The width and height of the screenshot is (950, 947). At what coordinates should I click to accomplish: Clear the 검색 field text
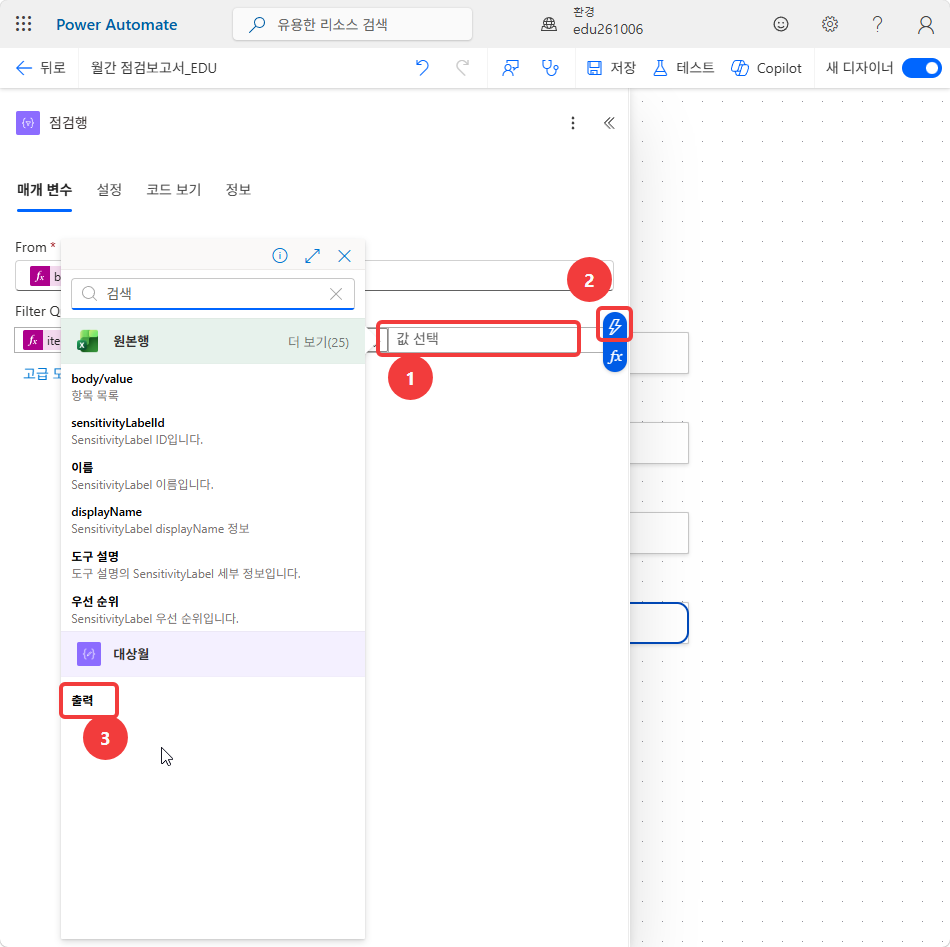click(336, 294)
